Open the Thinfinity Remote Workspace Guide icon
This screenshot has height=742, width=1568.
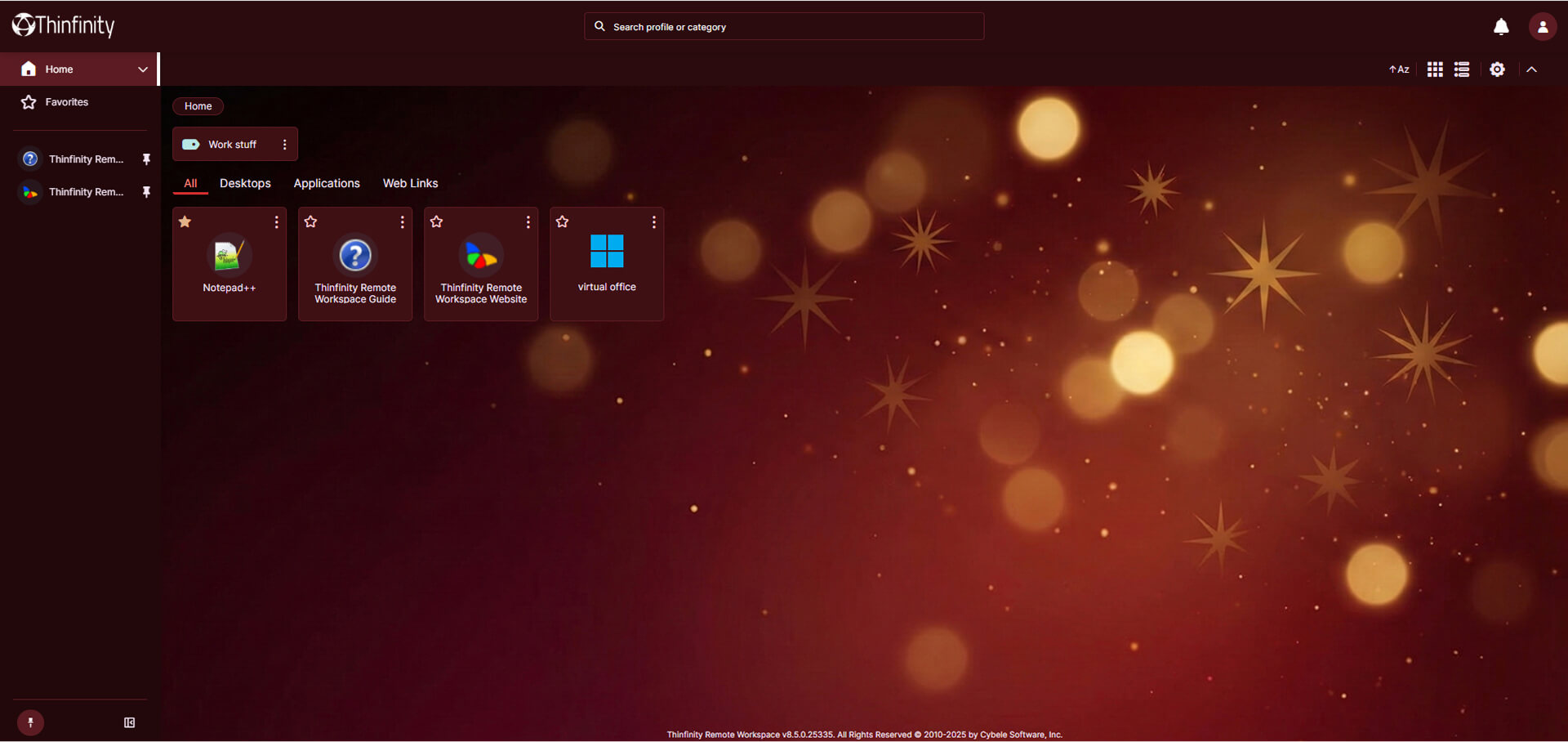point(354,255)
